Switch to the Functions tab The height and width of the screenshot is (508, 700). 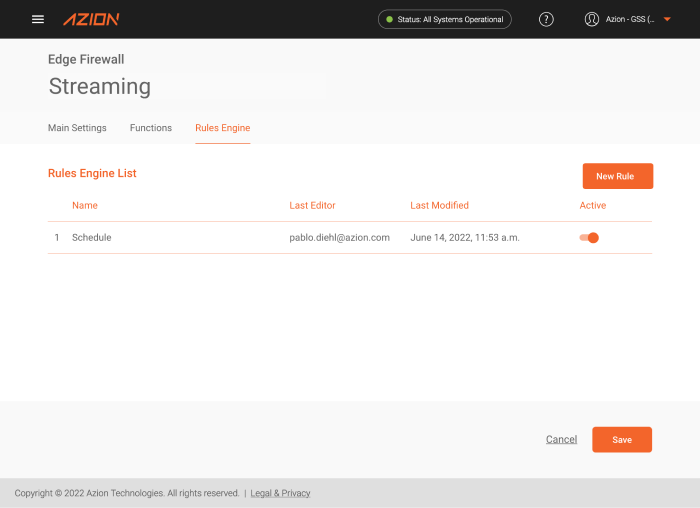point(151,128)
